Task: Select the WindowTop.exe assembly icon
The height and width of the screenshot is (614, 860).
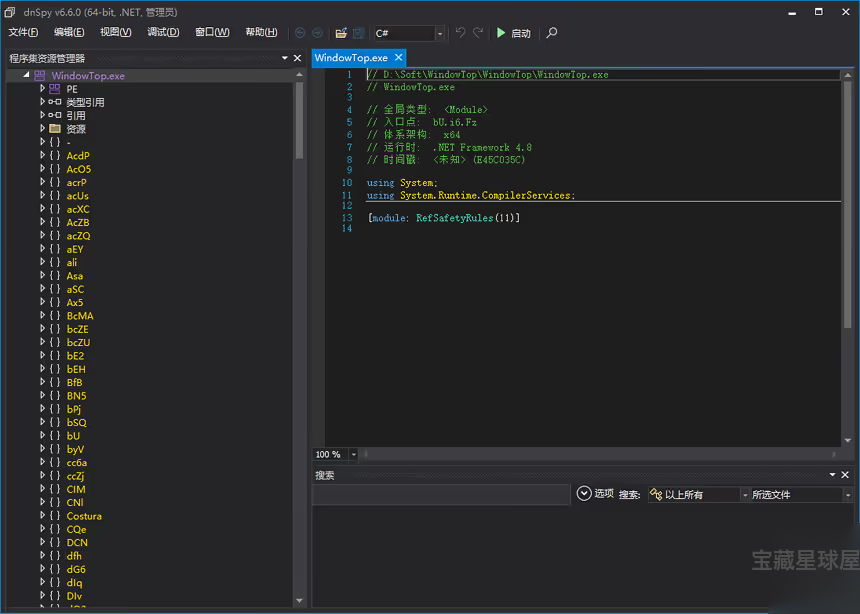Action: (40, 76)
